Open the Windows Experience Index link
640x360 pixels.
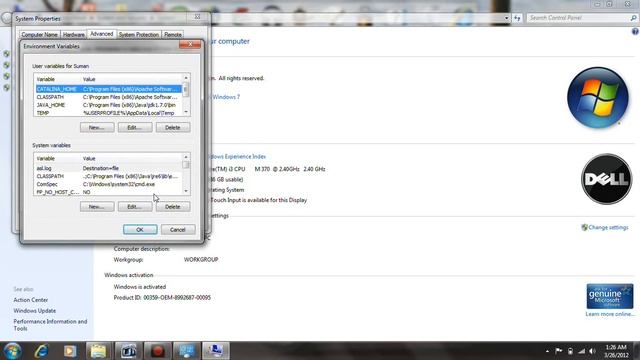pyautogui.click(x=238, y=156)
